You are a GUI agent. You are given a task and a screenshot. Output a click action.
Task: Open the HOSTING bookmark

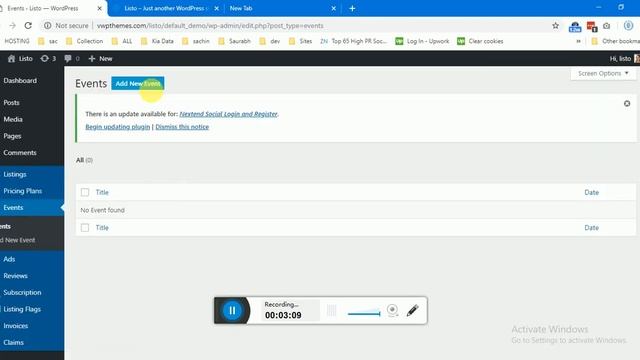point(17,41)
